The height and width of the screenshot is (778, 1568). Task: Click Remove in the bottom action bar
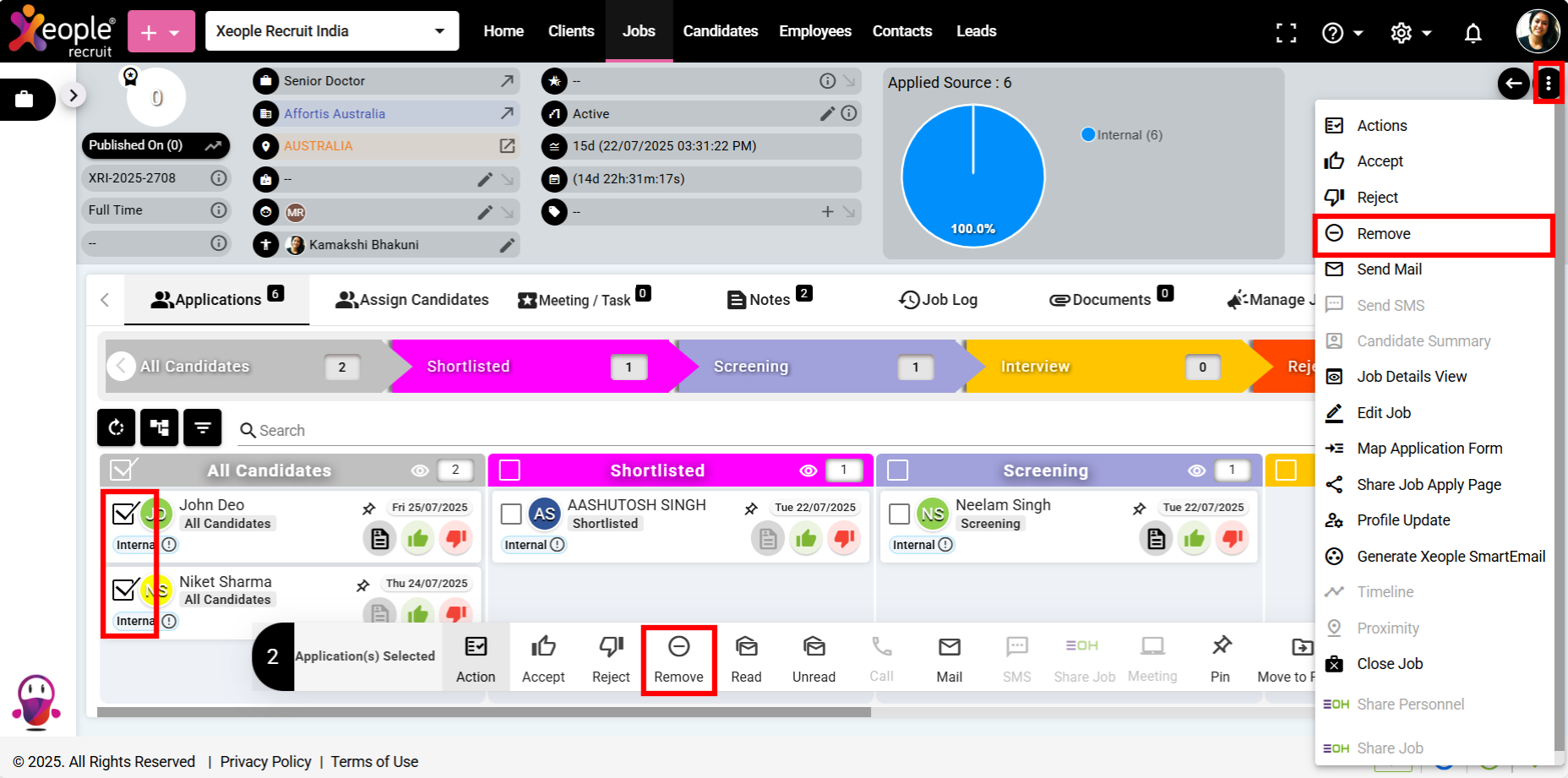pos(678,660)
